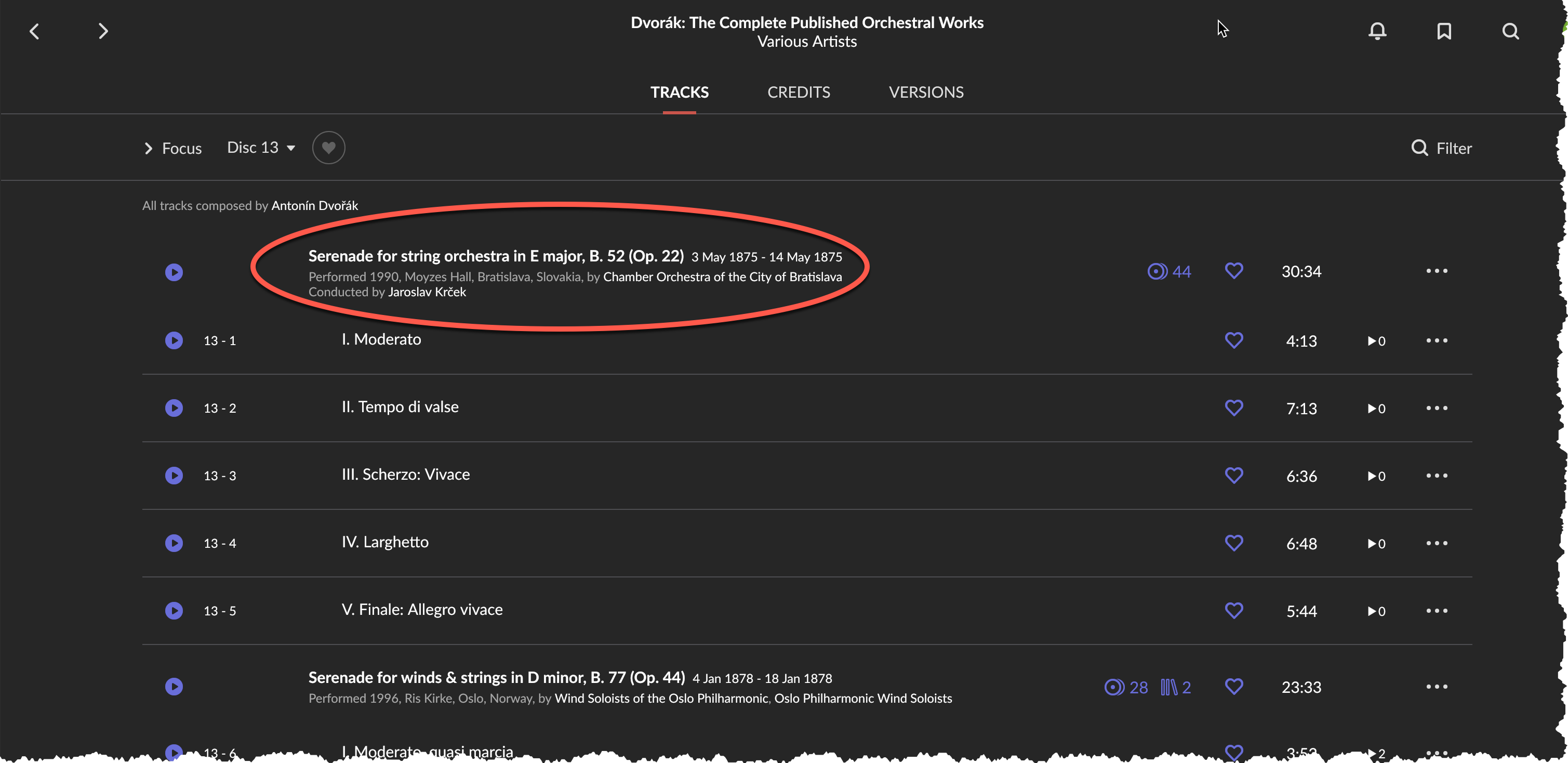Open search magnifier in top bar
The image size is (1568, 763).
(1510, 31)
